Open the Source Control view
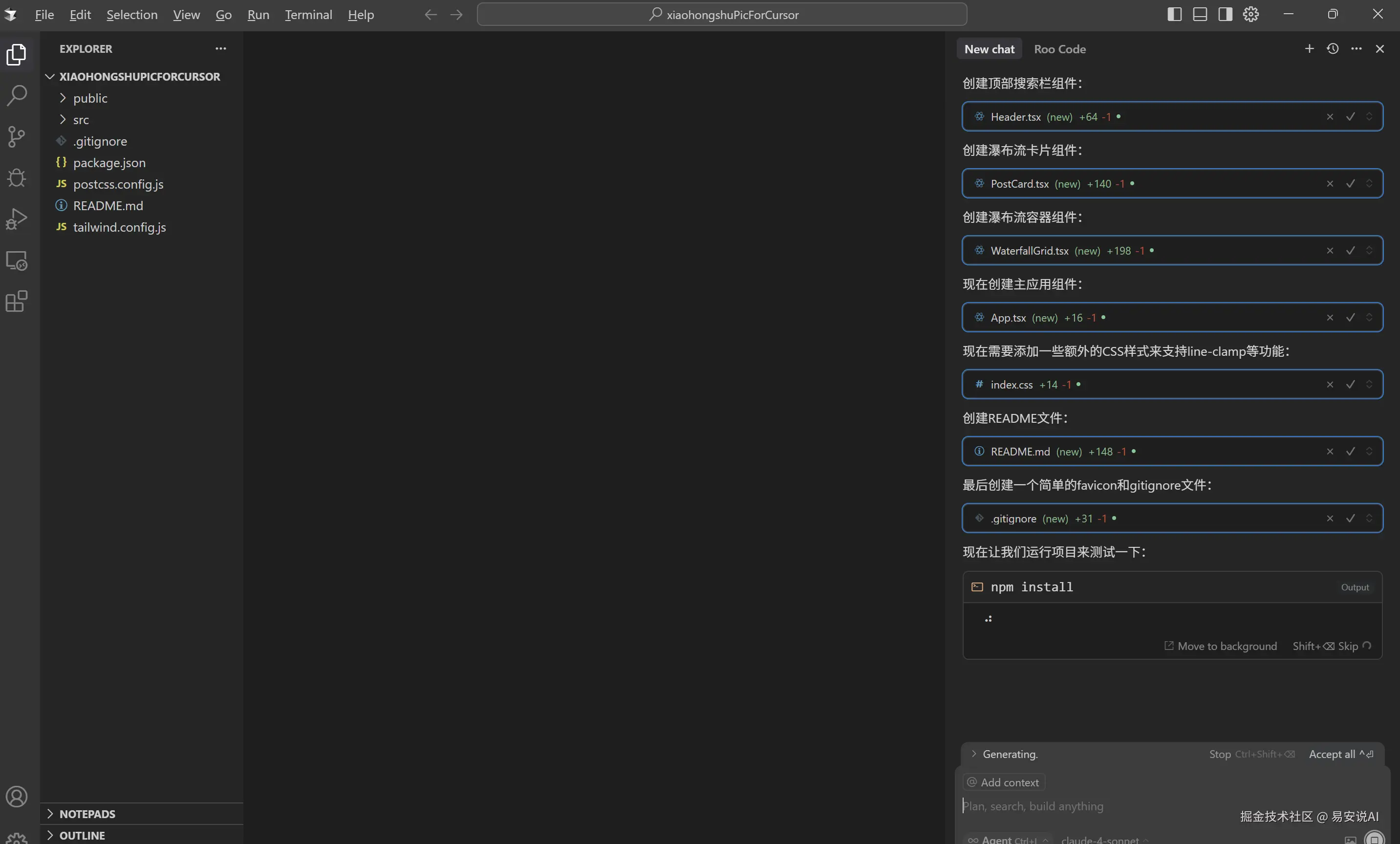This screenshot has height=844, width=1400. pos(17,136)
